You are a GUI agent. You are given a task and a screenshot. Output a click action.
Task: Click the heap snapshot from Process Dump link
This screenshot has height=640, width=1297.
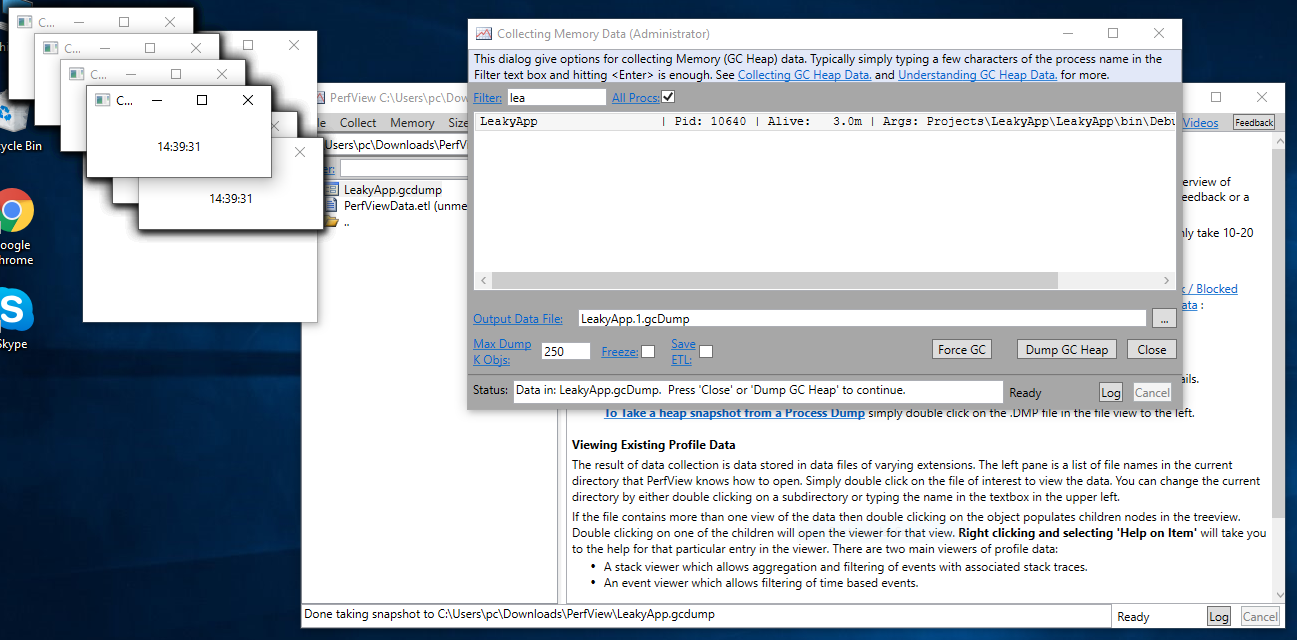pos(734,413)
